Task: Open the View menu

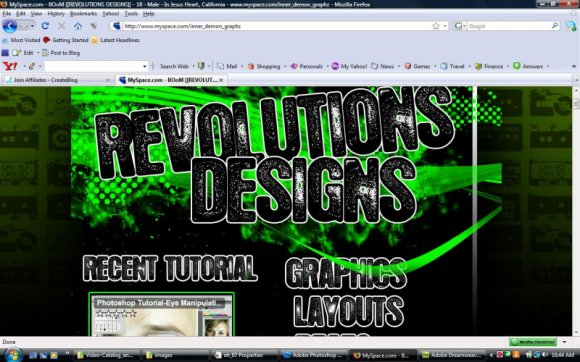Action: click(36, 14)
